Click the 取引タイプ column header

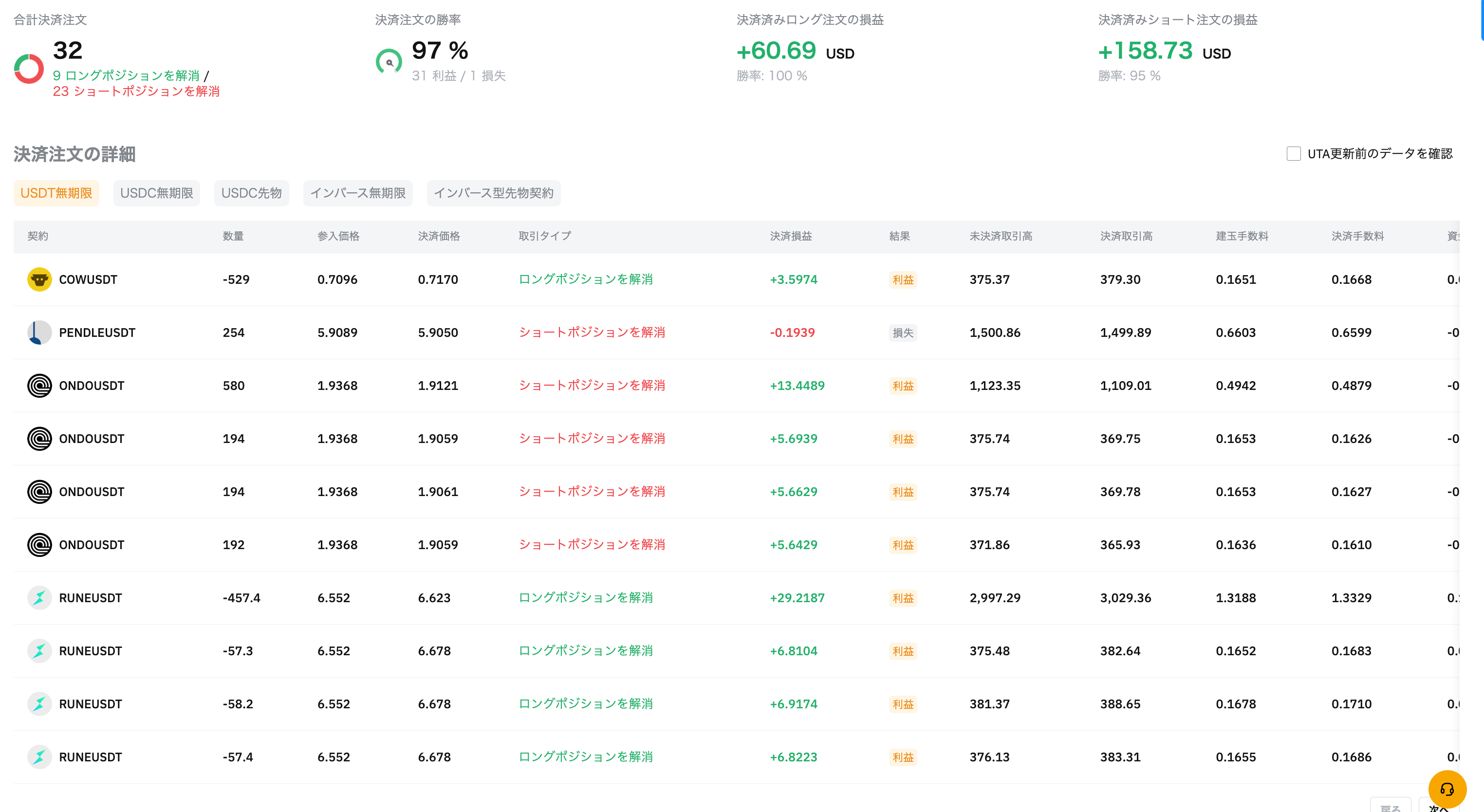tap(544, 236)
